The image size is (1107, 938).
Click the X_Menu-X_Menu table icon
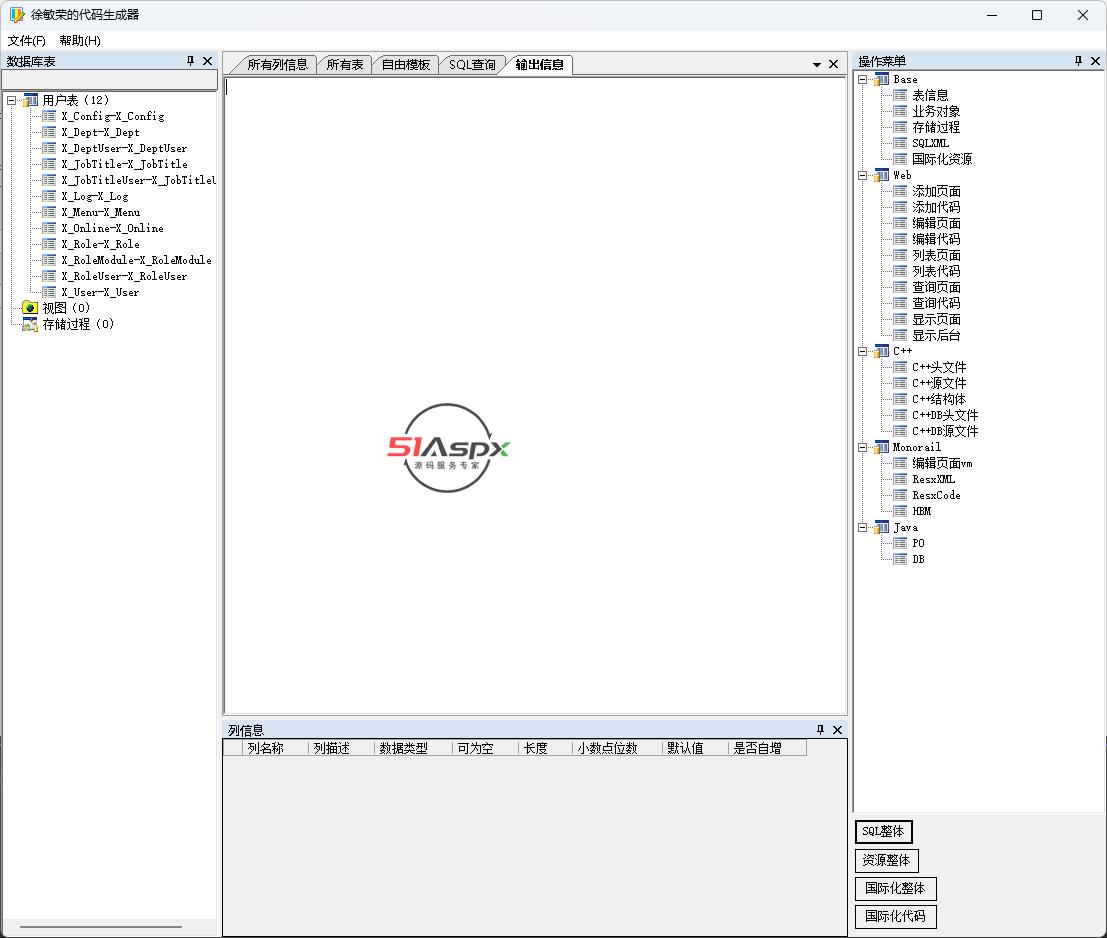(x=49, y=212)
